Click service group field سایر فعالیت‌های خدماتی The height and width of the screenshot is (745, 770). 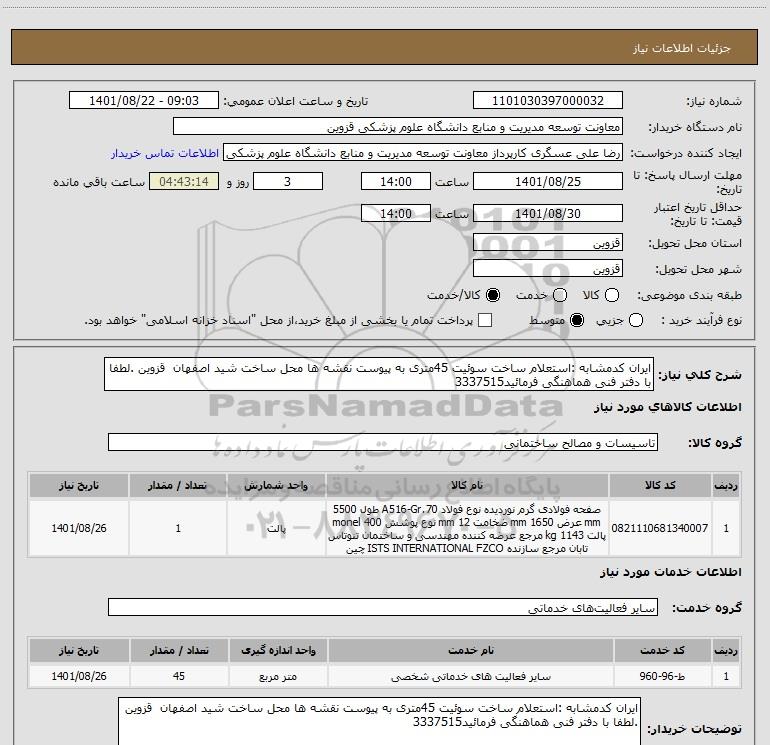click(383, 607)
